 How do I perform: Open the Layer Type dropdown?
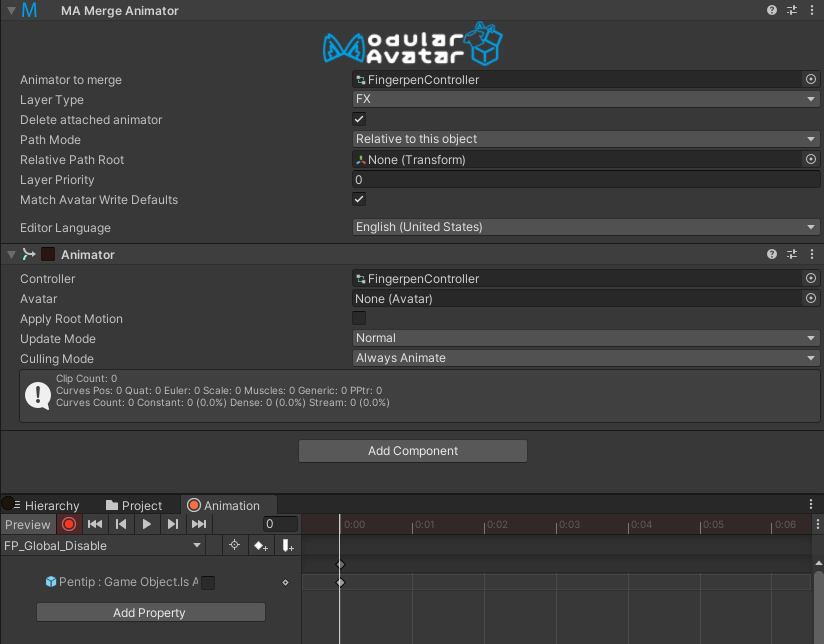pyautogui.click(x=586, y=99)
